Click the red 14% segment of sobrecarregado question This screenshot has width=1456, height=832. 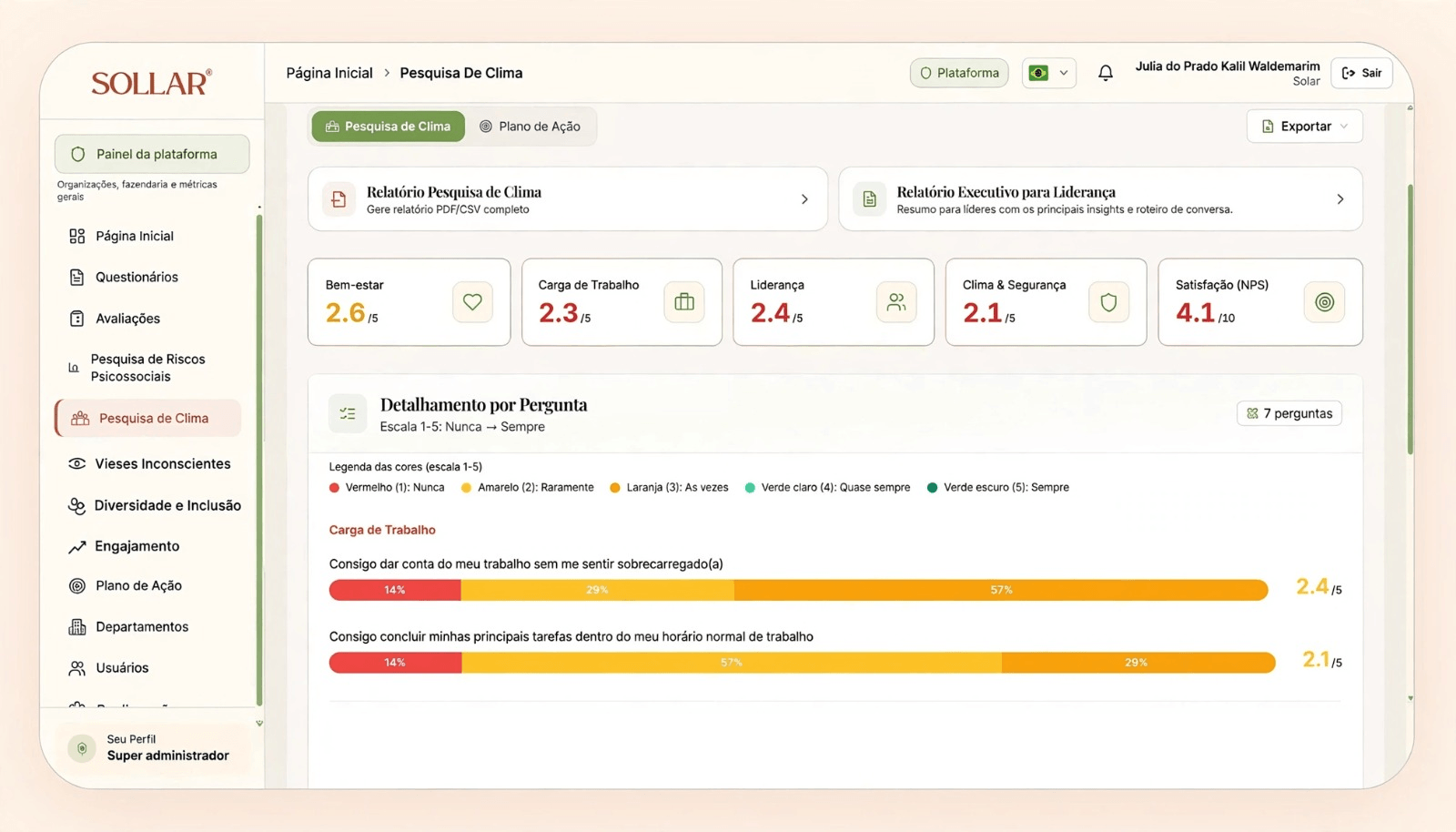click(395, 590)
